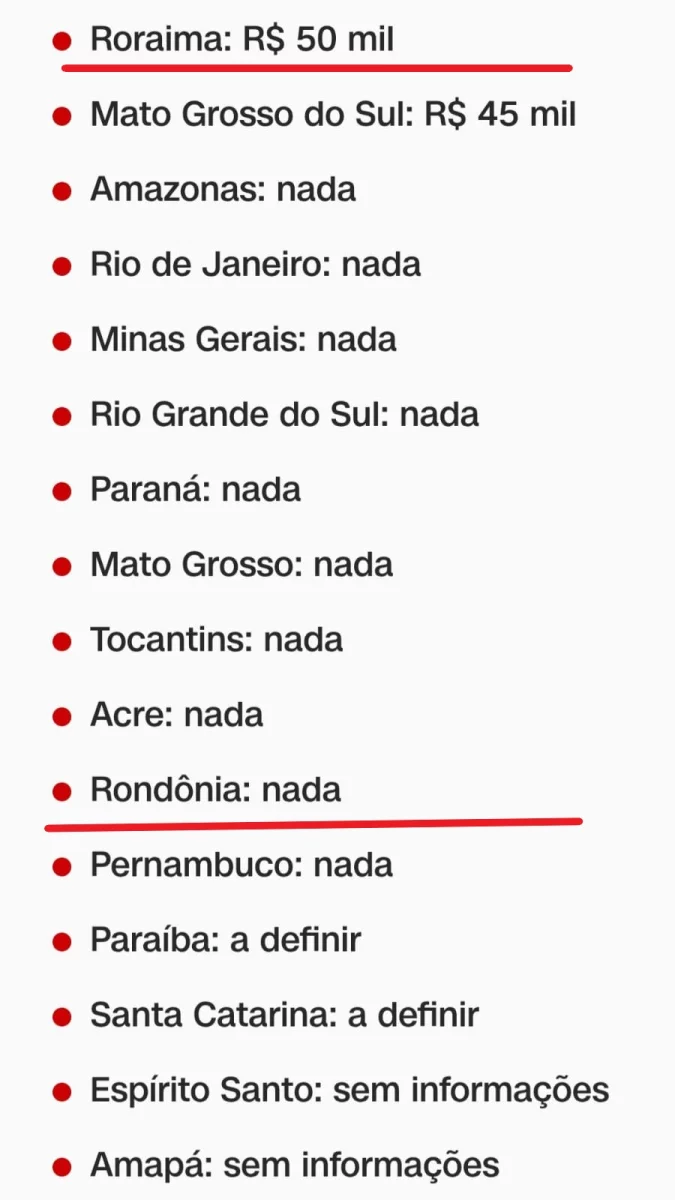Viewport: 675px width, 1200px height.
Task: Click the Roraima: R$ 50 mil entry
Action: (x=241, y=40)
